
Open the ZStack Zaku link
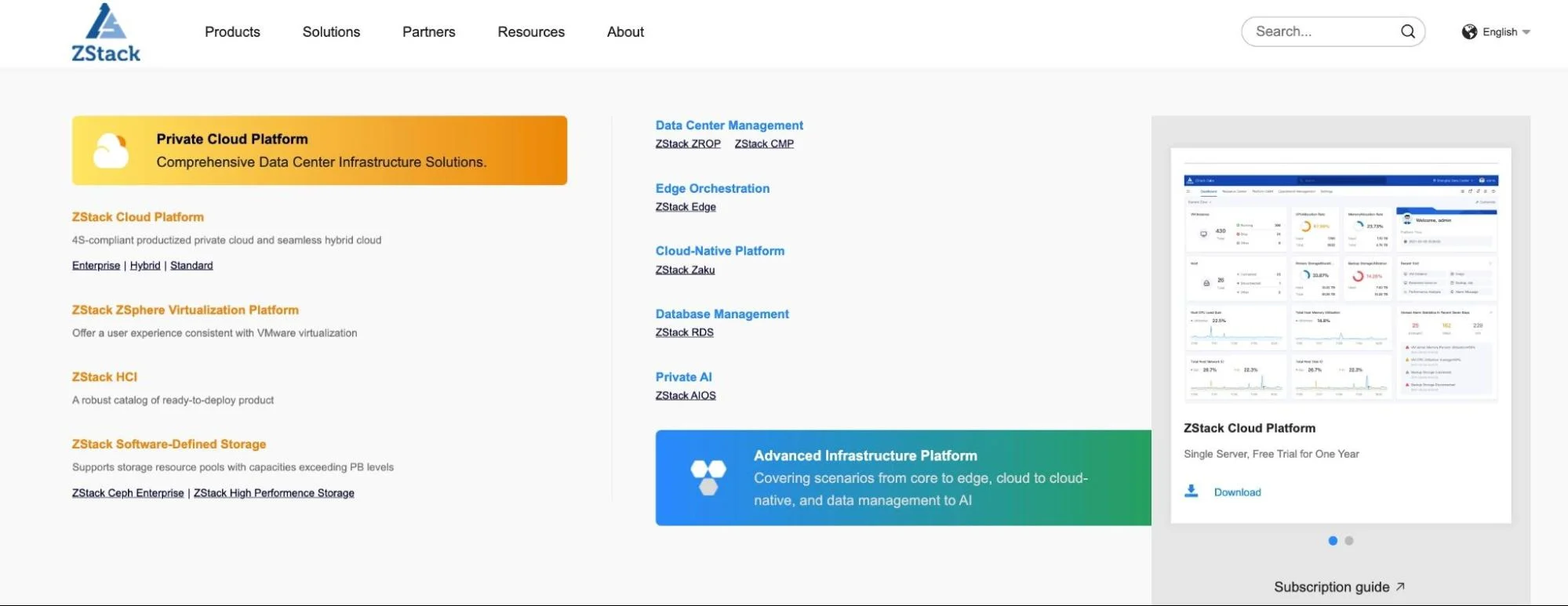pos(685,270)
